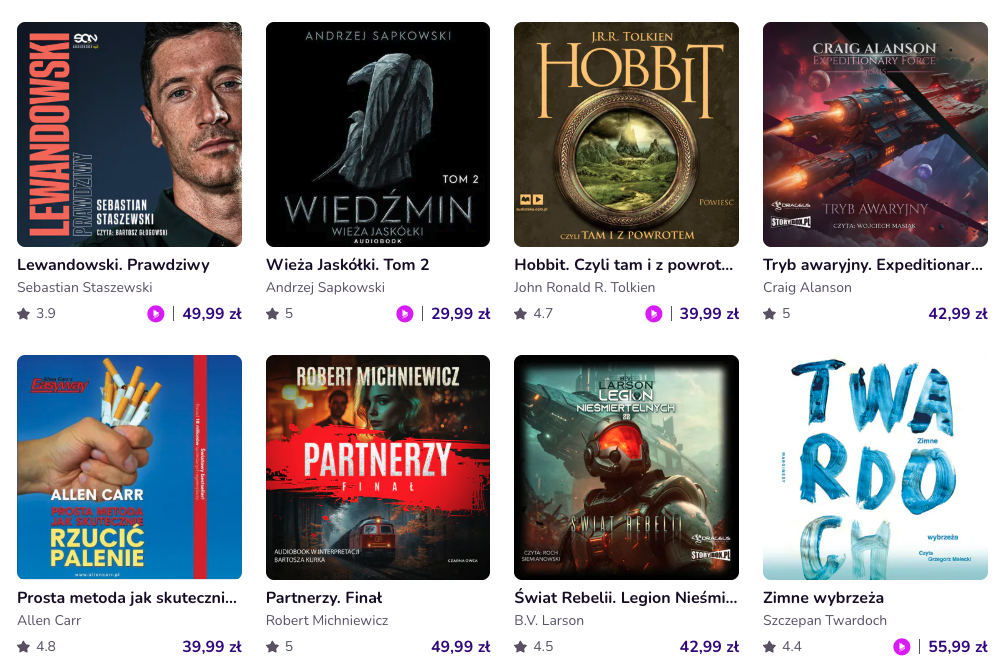The image size is (1003, 672).
Task: Click the star icon under Allen Carr
Action: pyautogui.click(x=24, y=647)
